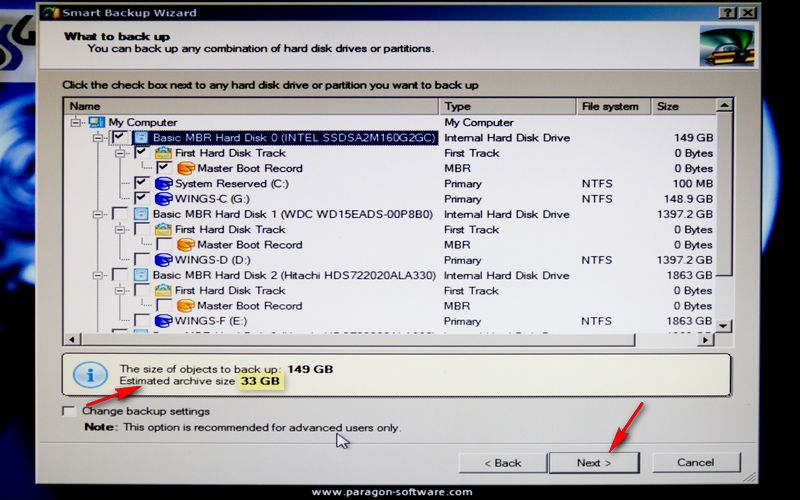Collapse First Hard Disk Track under Disk 1

[120, 230]
